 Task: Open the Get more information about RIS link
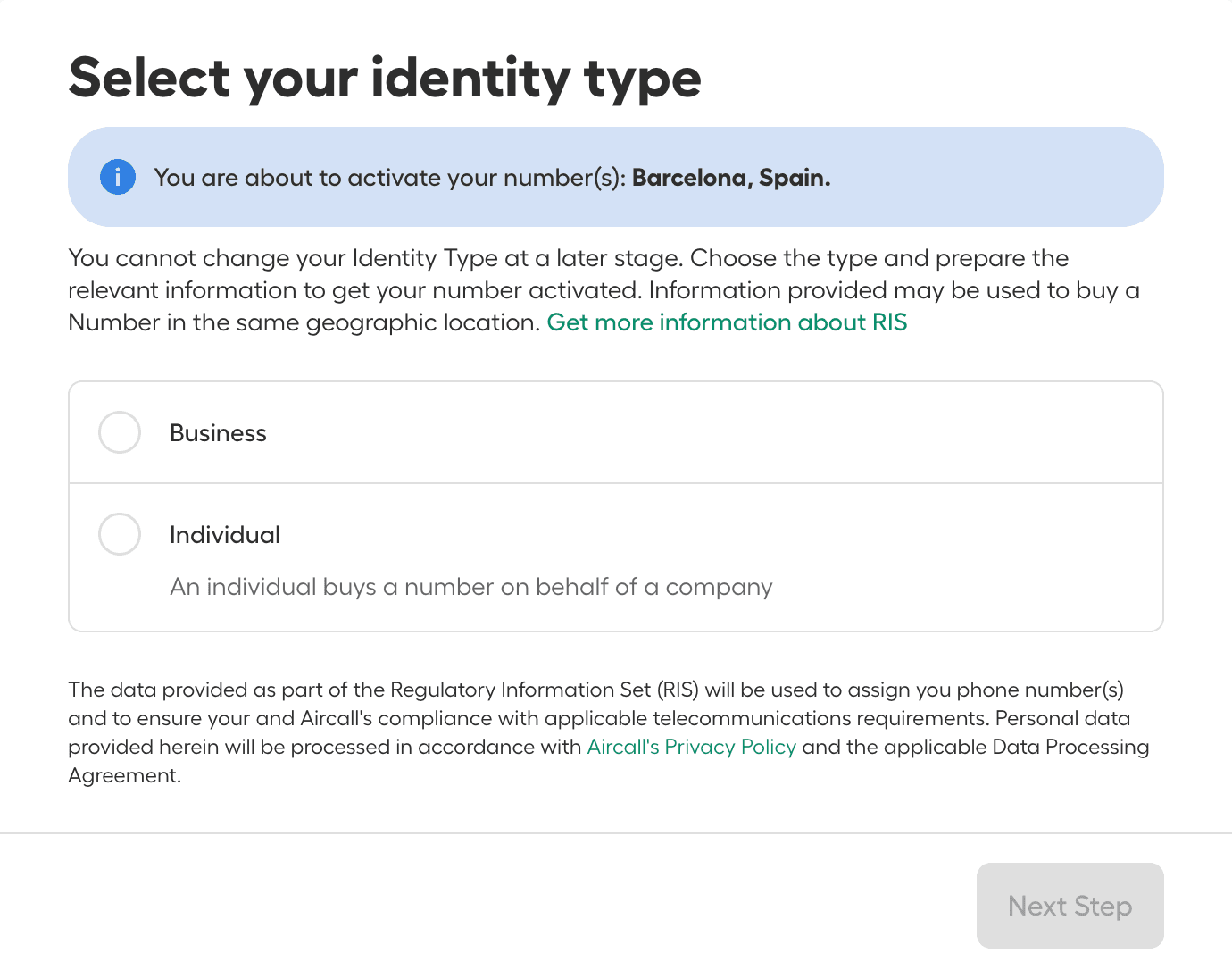727,322
